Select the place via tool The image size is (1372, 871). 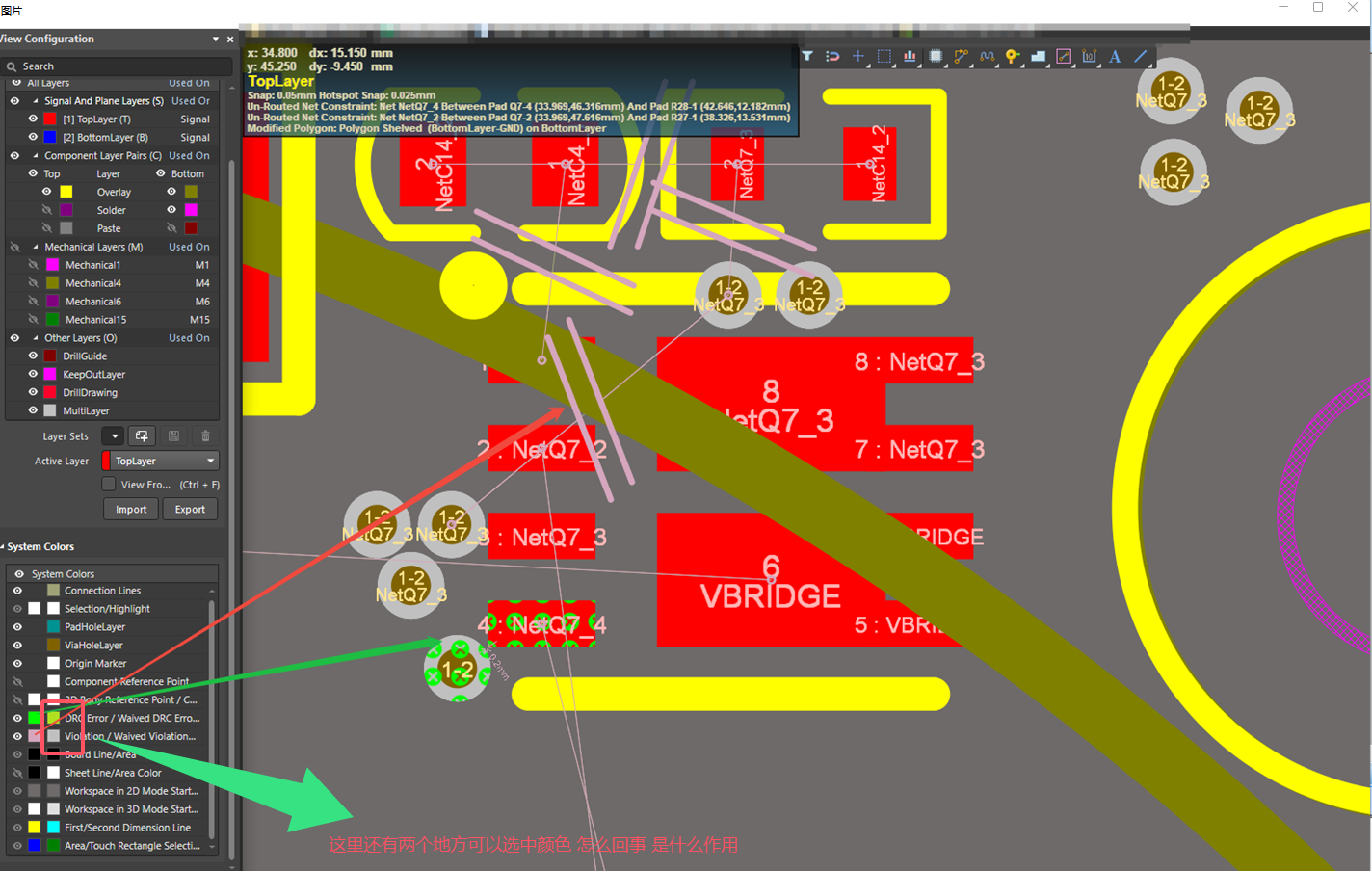click(1012, 57)
